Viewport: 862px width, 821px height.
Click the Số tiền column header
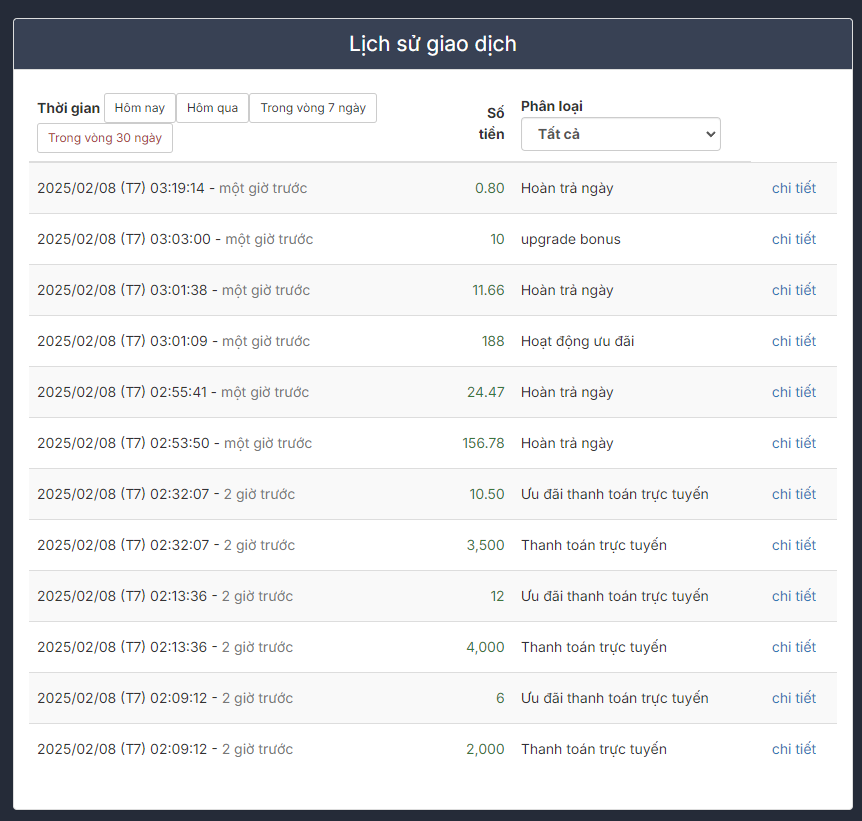click(494, 123)
